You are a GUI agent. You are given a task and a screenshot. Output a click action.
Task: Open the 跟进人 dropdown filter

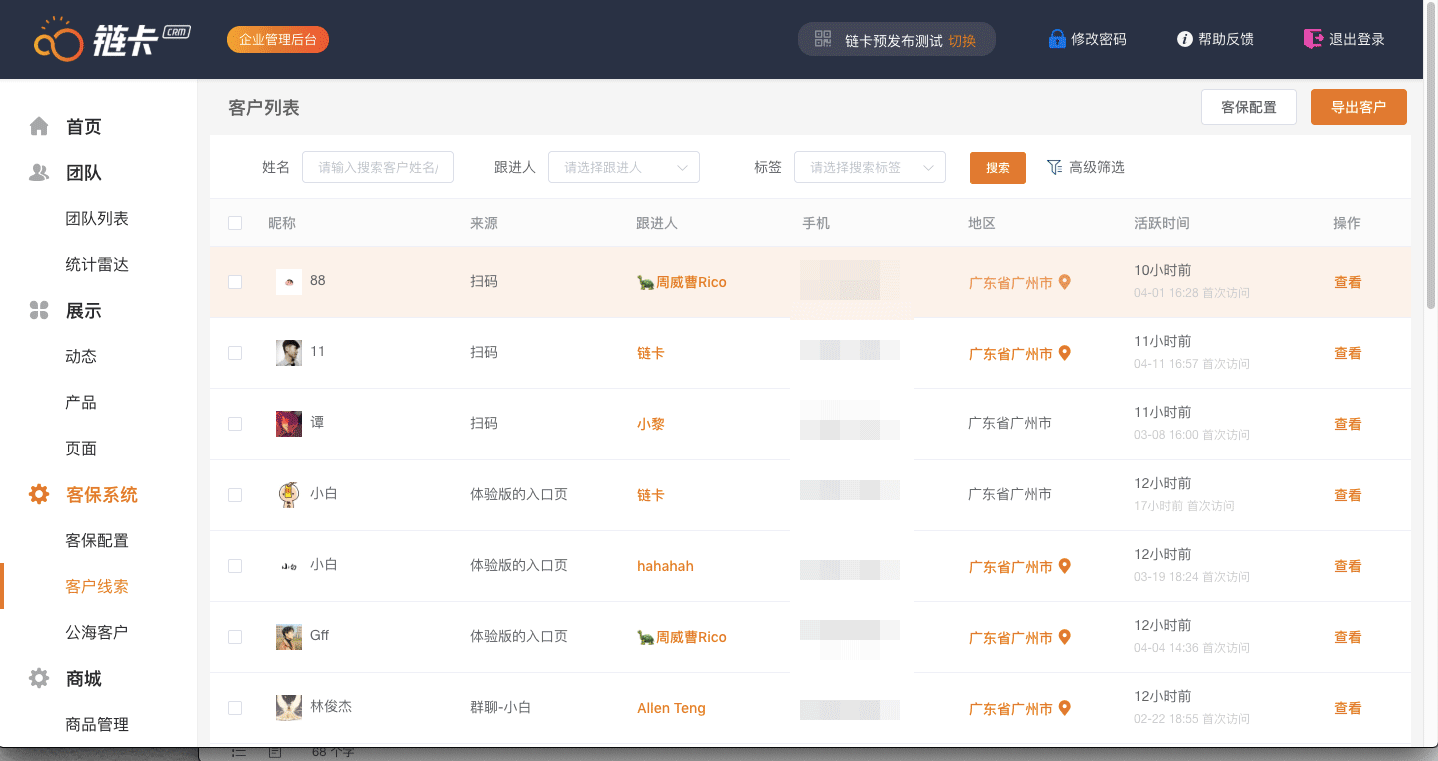click(x=623, y=167)
